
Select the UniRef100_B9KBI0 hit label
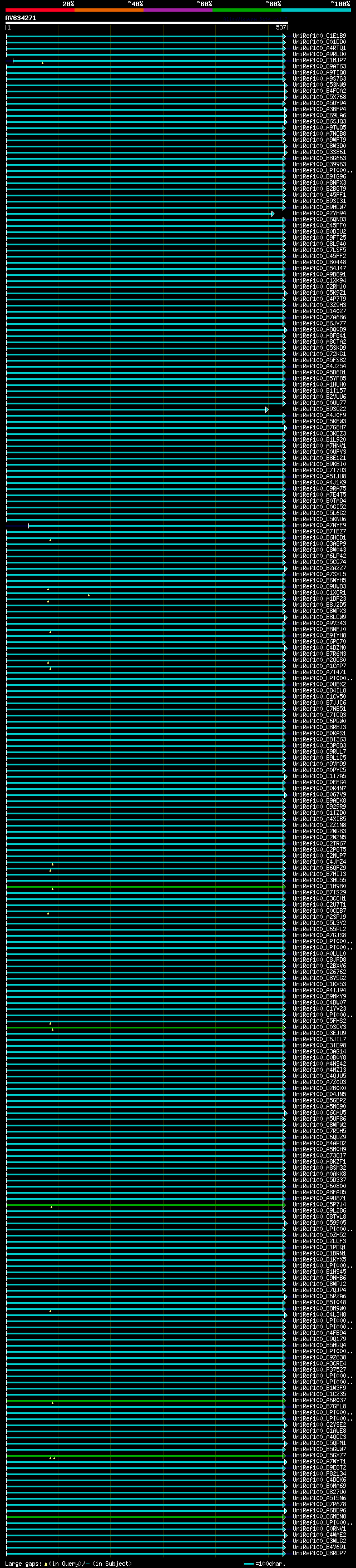coord(319,464)
